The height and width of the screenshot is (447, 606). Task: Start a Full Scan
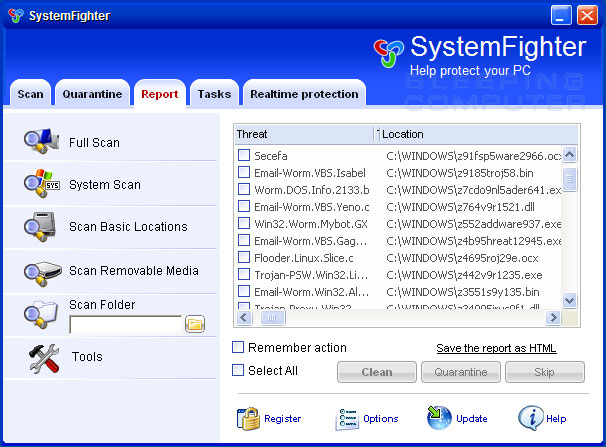(x=94, y=143)
